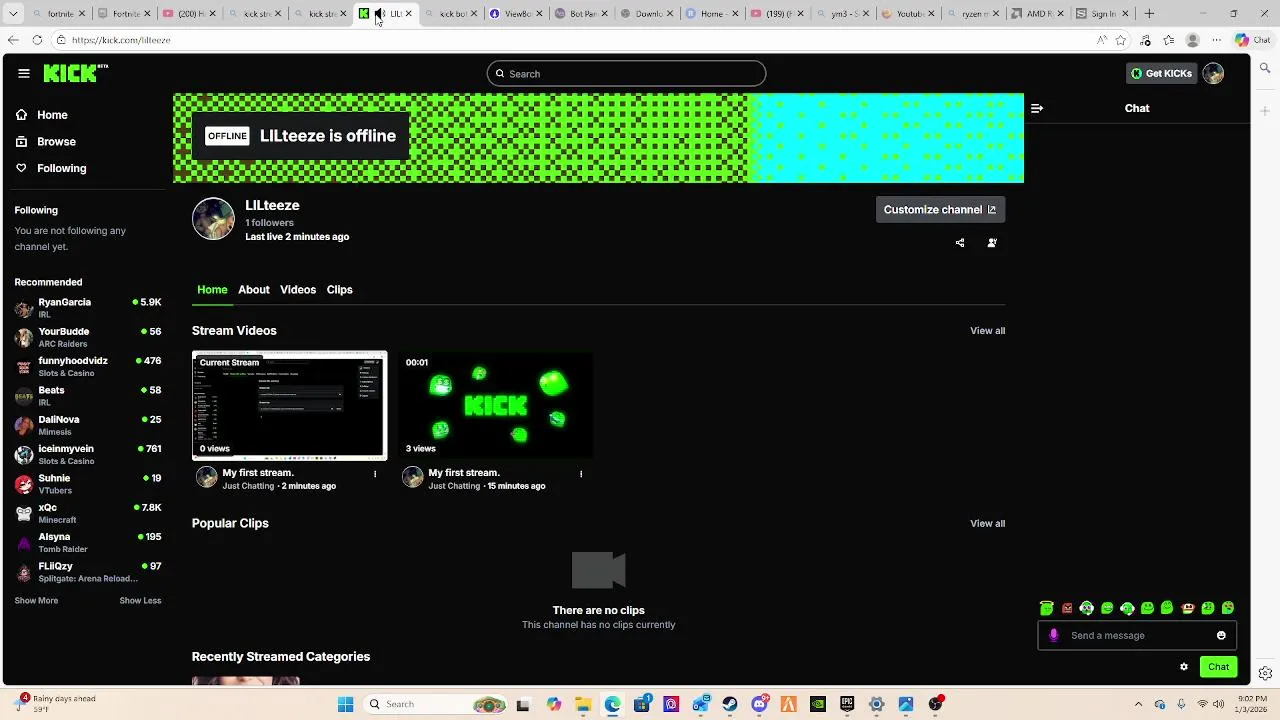
Task: Open options menu for 2 minutes ago stream
Action: (375, 474)
